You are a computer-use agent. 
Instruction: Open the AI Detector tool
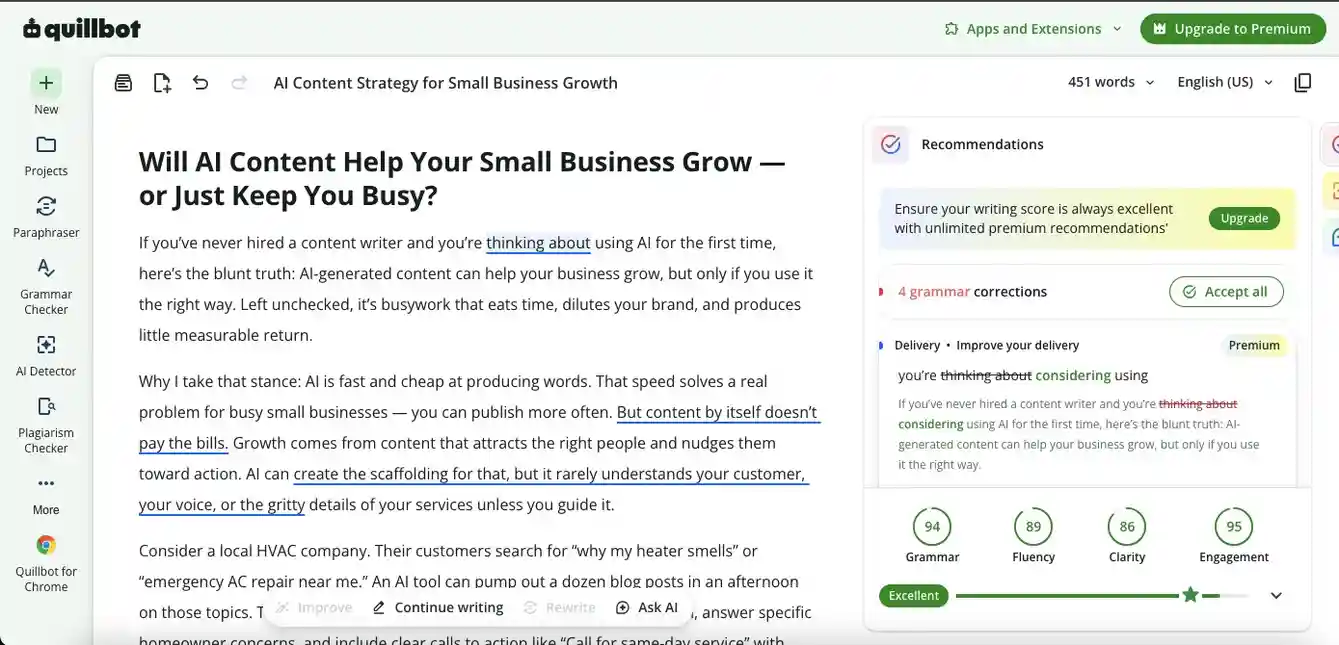pyautogui.click(x=46, y=356)
